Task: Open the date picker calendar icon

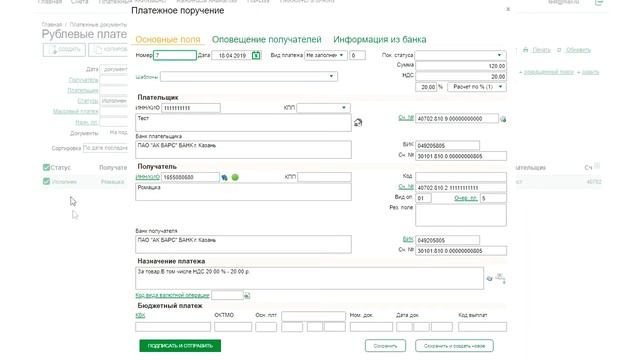Action: click(x=256, y=55)
